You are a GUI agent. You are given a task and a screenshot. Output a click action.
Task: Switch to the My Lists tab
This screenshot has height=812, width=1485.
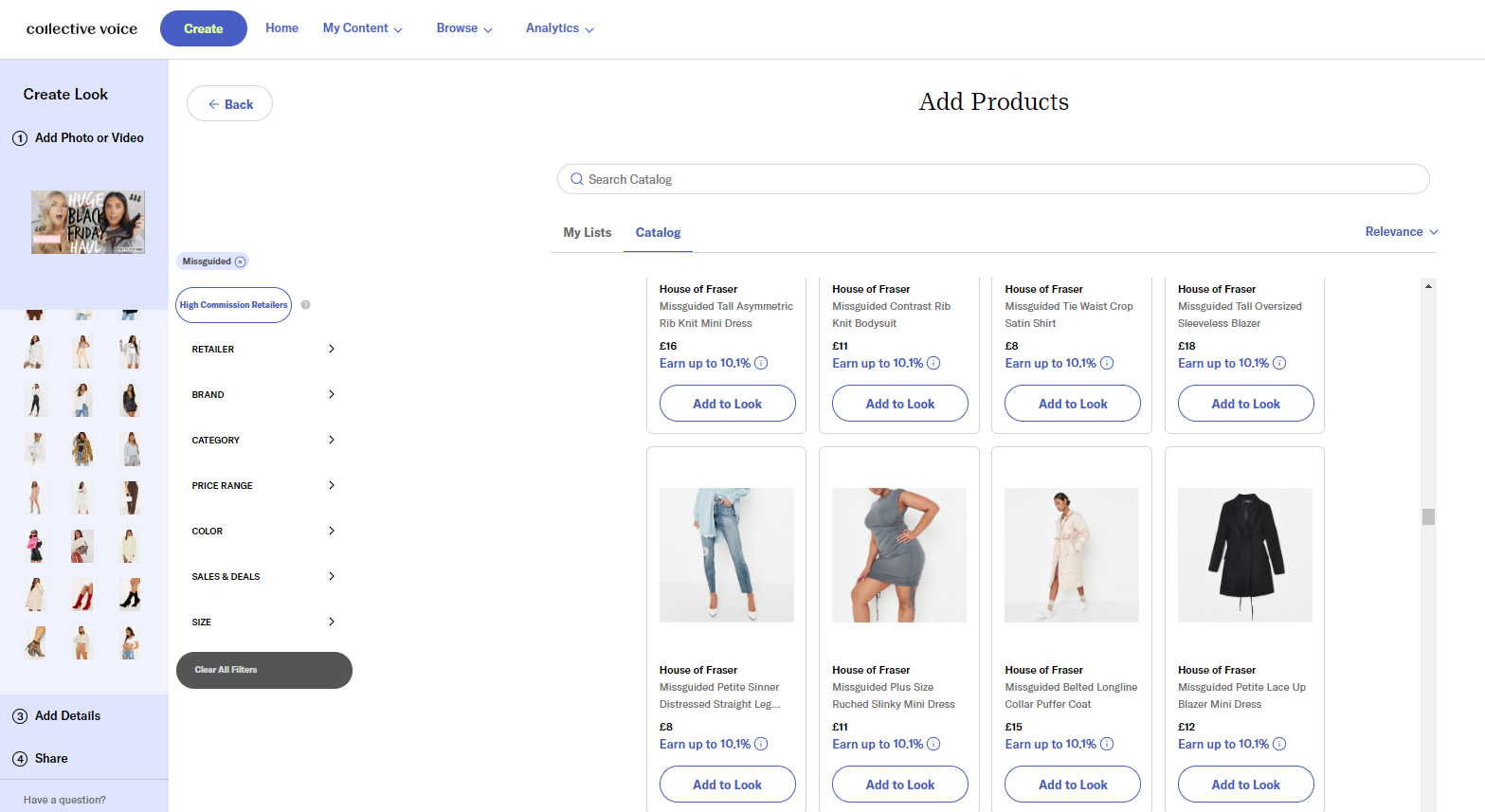[588, 232]
